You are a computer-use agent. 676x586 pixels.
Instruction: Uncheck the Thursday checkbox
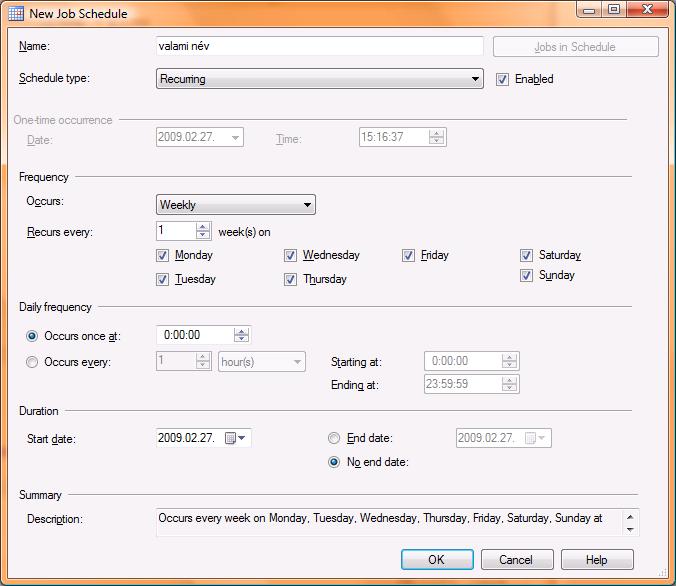coord(290,279)
